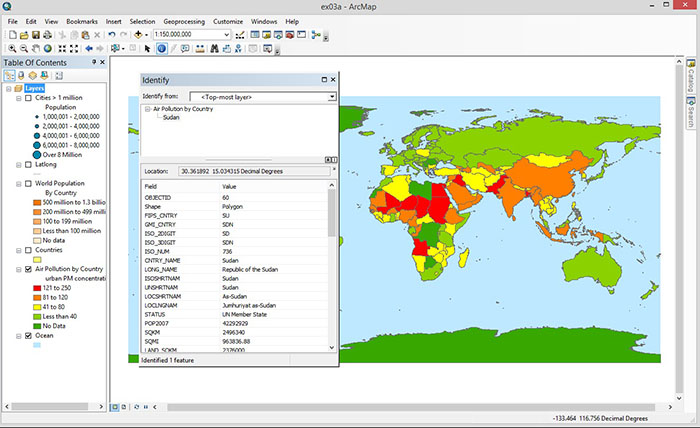Collapse the Ocean layer legend
Image resolution: width=700 pixels, height=428 pixels.
coord(19,336)
